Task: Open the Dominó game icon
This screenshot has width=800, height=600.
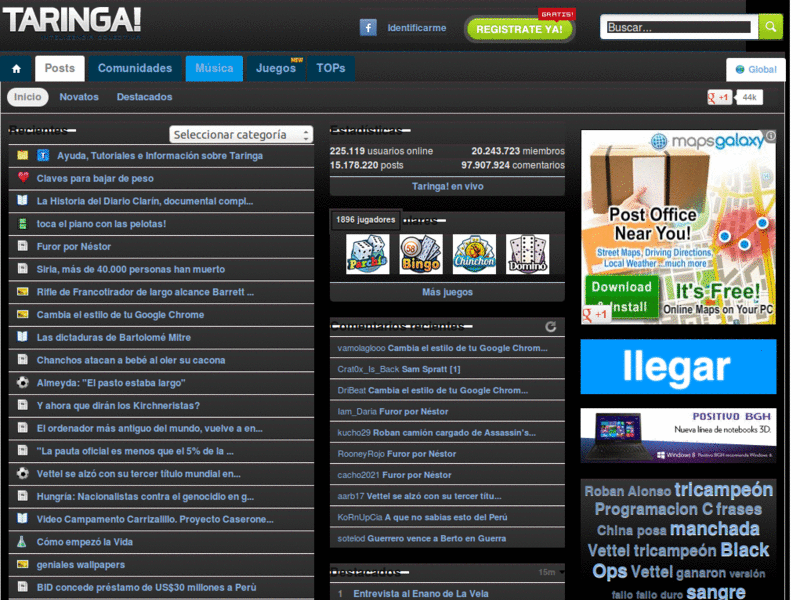Action: [x=528, y=254]
